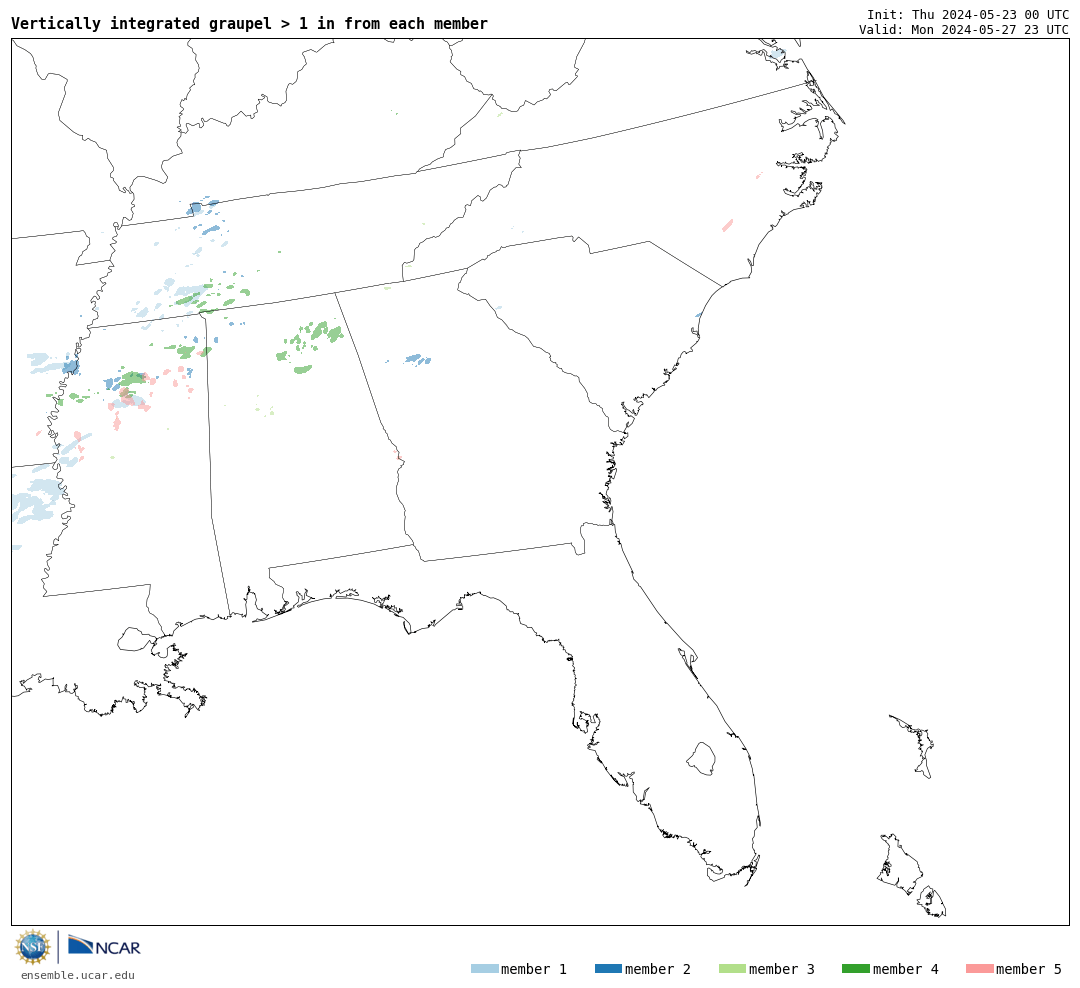Image resolution: width=1080 pixels, height=988 pixels.
Task: Click the NCAR logo
Action: pyautogui.click(x=104, y=946)
